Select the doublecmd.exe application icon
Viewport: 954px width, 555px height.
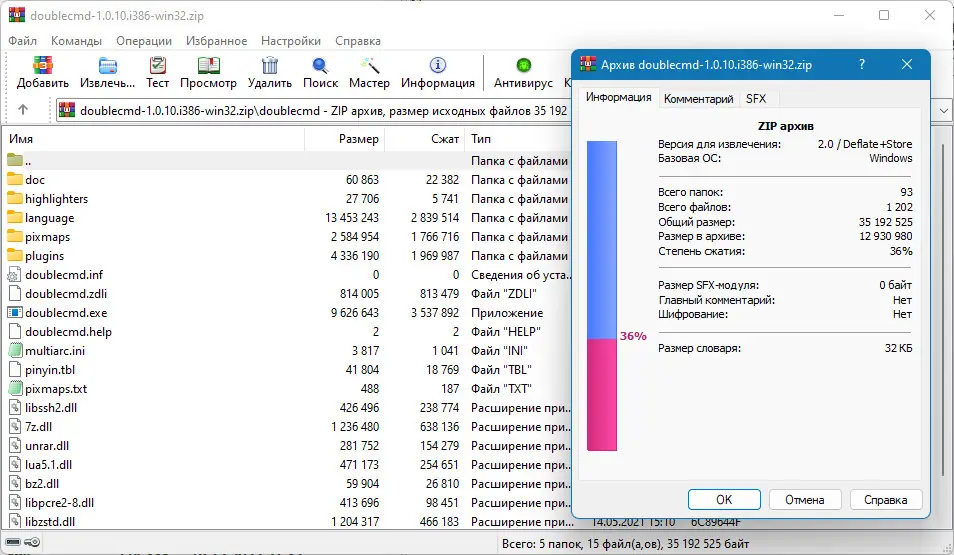(15, 312)
